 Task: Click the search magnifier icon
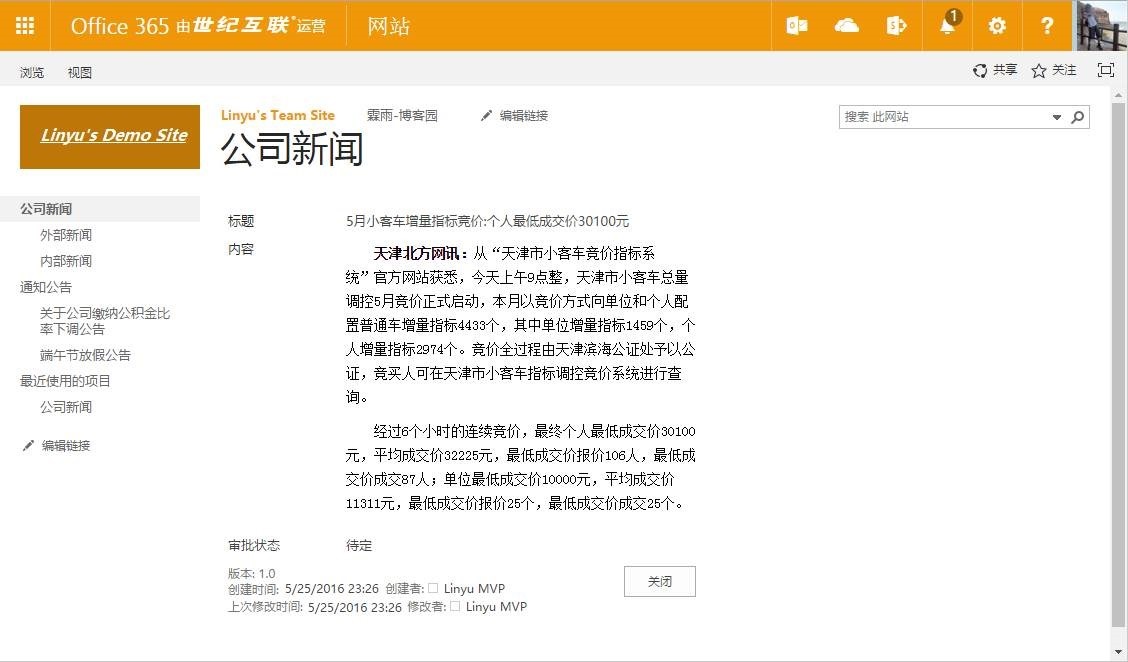pos(1078,117)
